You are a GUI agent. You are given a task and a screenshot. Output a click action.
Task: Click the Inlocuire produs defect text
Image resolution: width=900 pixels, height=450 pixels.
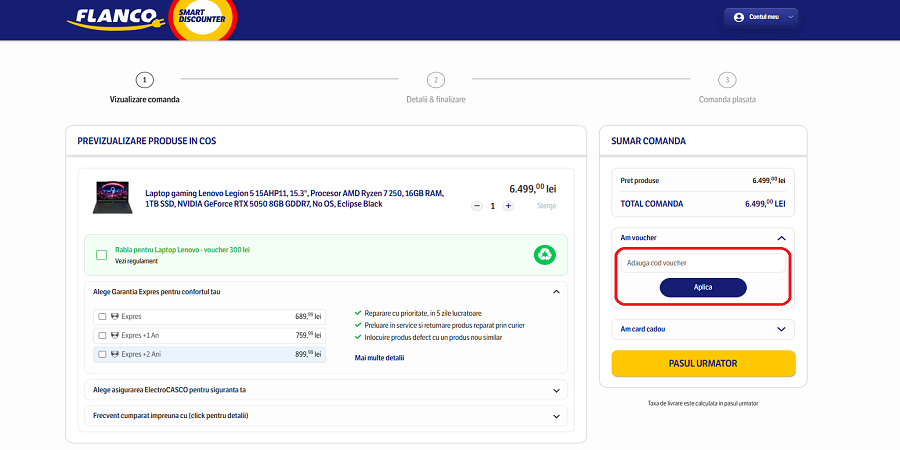click(x=432, y=338)
